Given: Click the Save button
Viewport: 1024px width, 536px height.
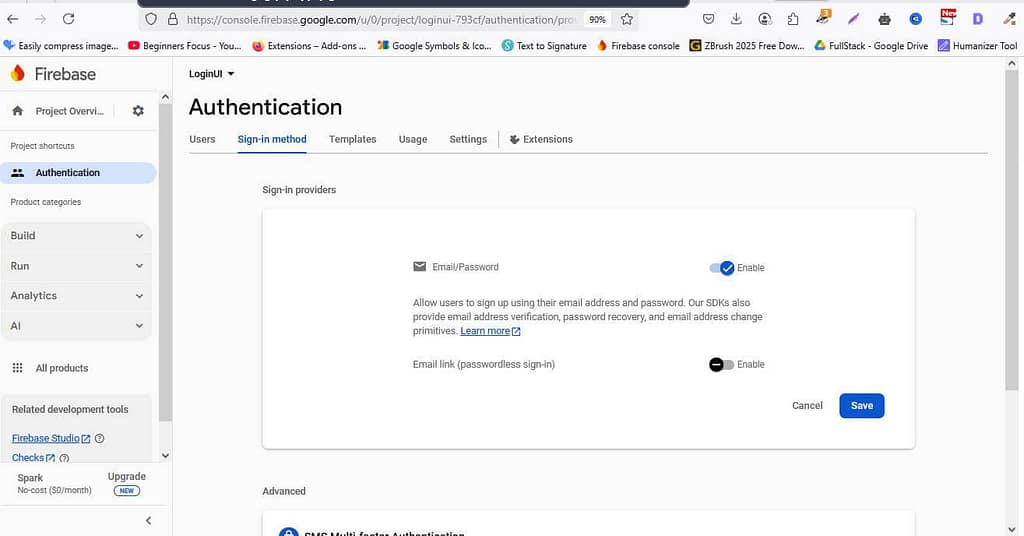Looking at the screenshot, I should tap(861, 405).
